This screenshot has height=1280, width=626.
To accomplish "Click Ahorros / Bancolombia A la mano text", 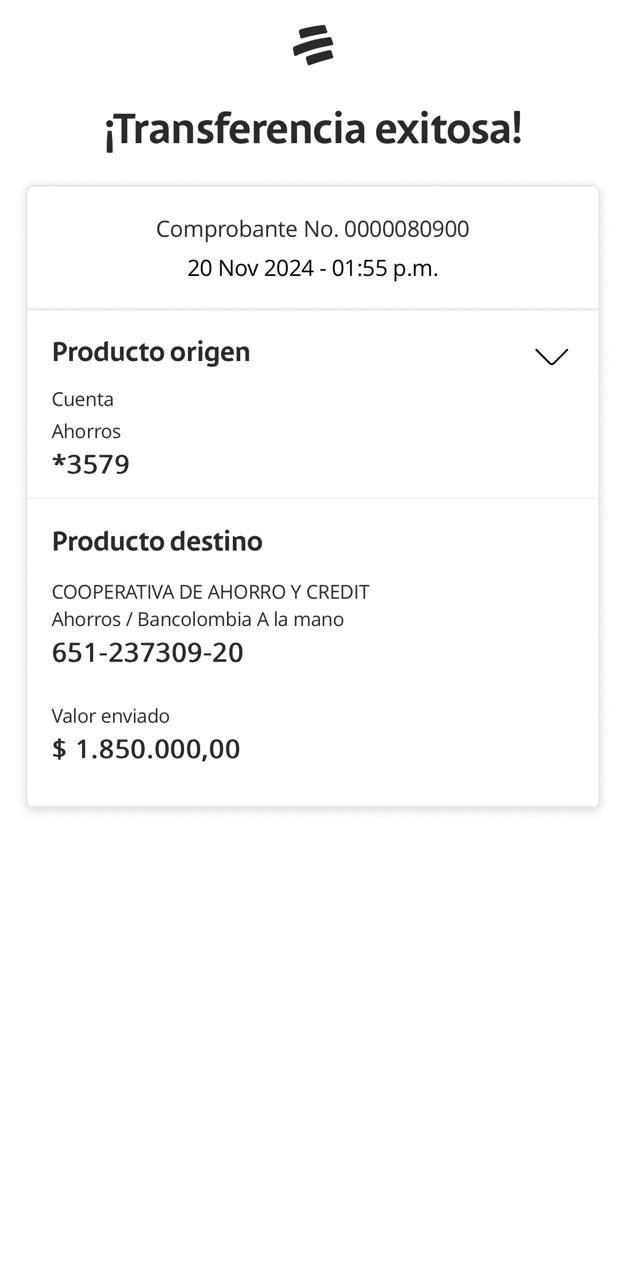I will [198, 619].
